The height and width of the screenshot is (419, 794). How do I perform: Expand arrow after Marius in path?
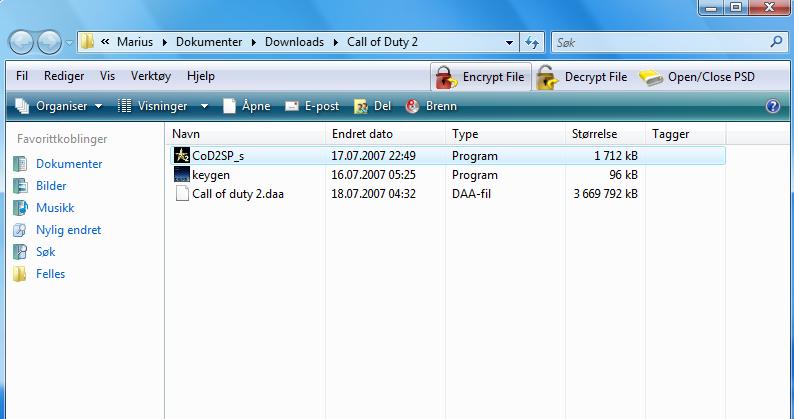pos(165,42)
